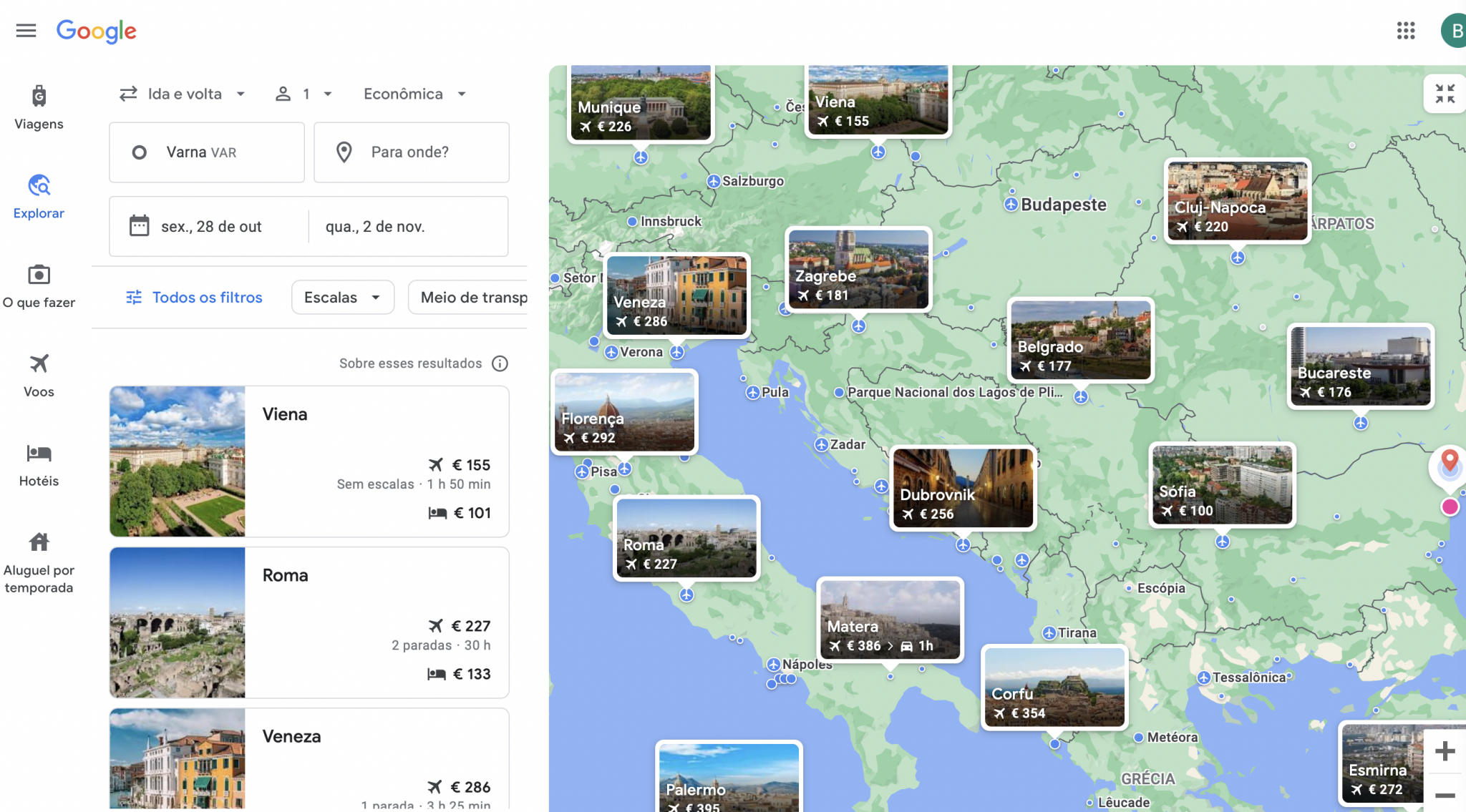Viewport: 1466px width, 812px height.
Task: Click the Sófia €100 map card
Action: coord(1222,484)
